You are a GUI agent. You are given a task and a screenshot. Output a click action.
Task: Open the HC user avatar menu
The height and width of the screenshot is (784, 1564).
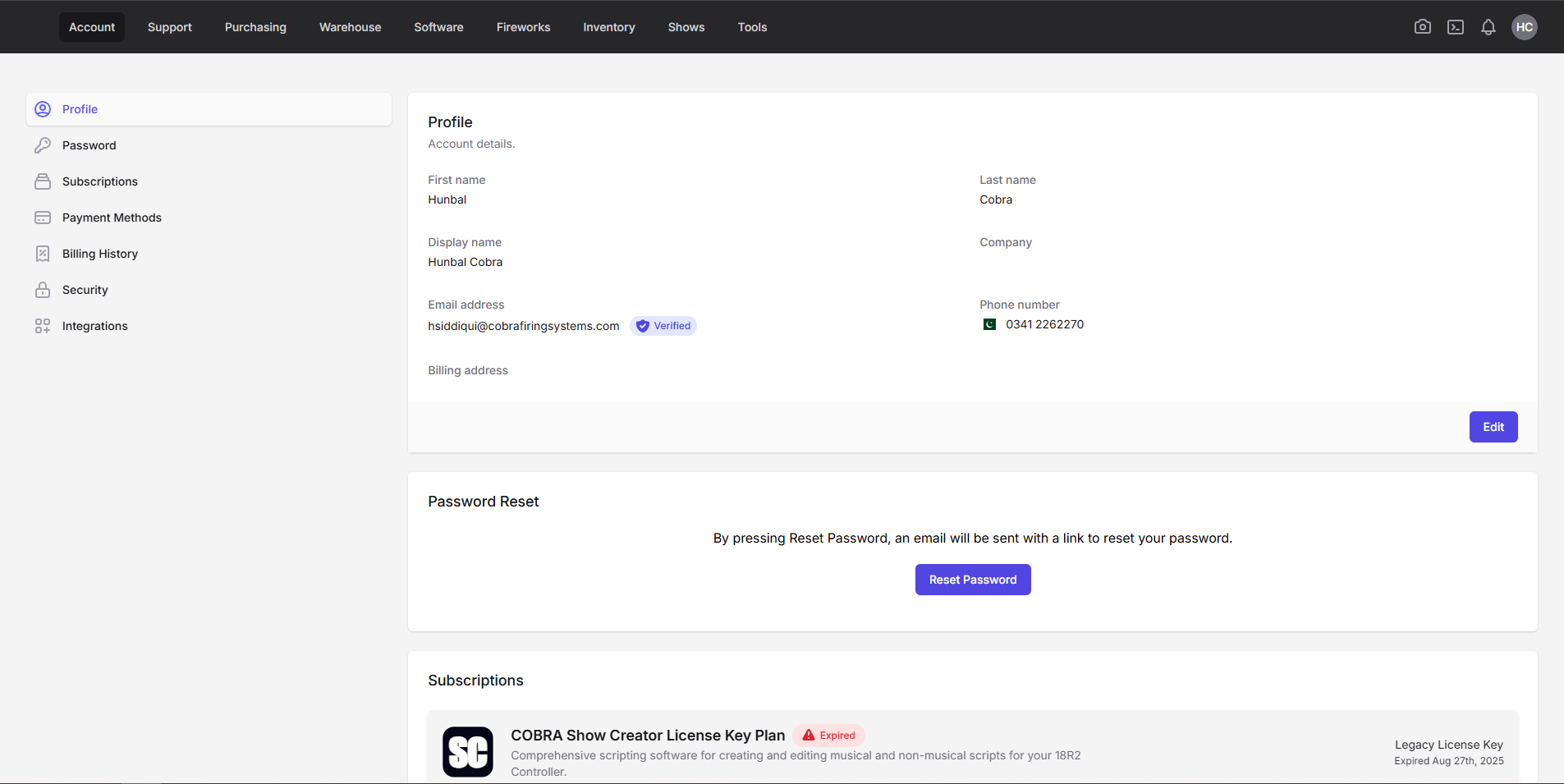pos(1525,27)
